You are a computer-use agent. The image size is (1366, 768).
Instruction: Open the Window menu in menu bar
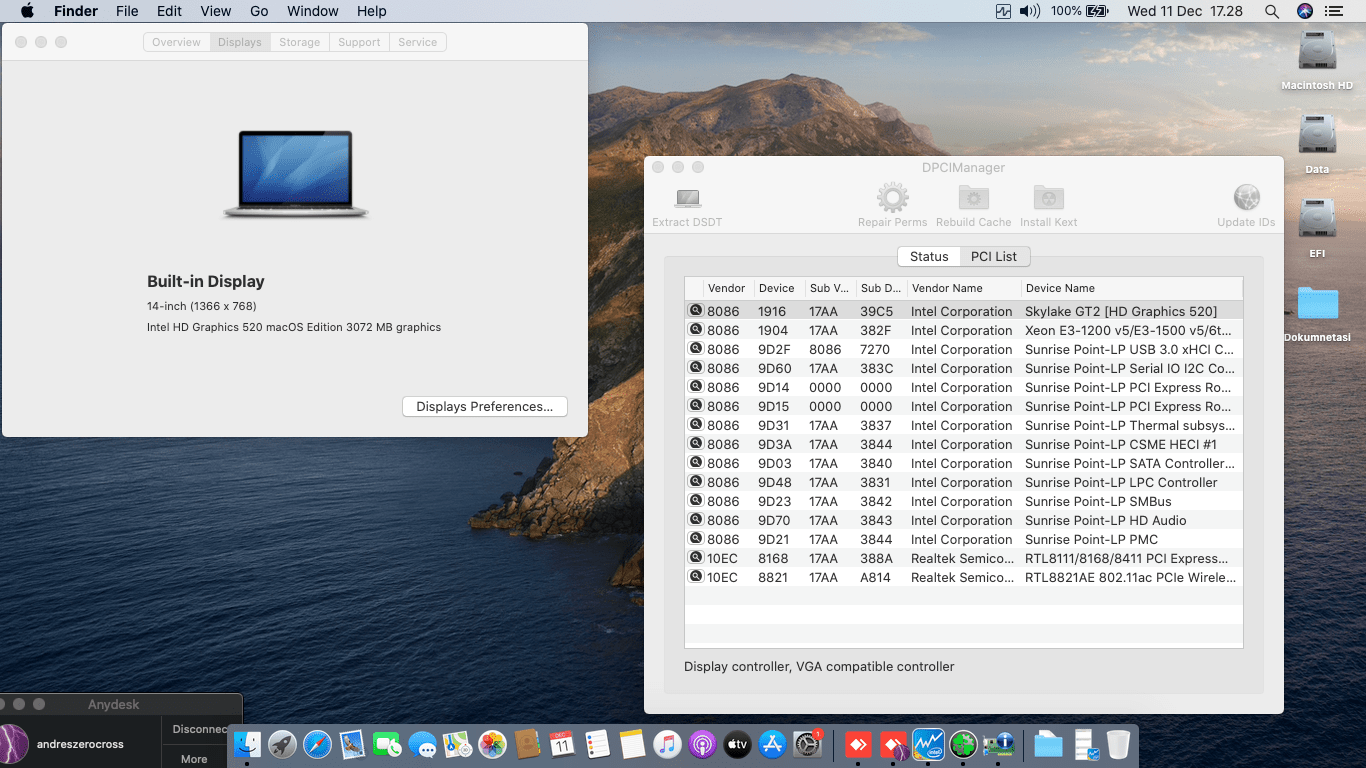pos(312,11)
